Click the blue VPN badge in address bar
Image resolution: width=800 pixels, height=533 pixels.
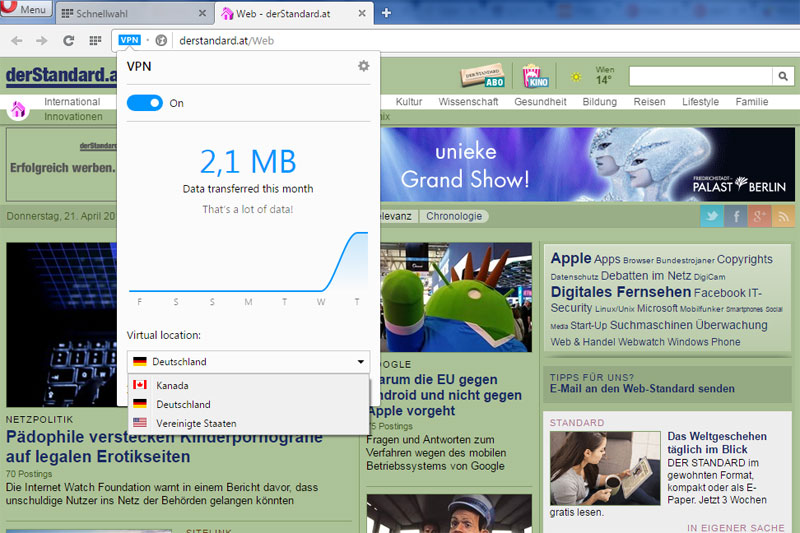point(129,40)
